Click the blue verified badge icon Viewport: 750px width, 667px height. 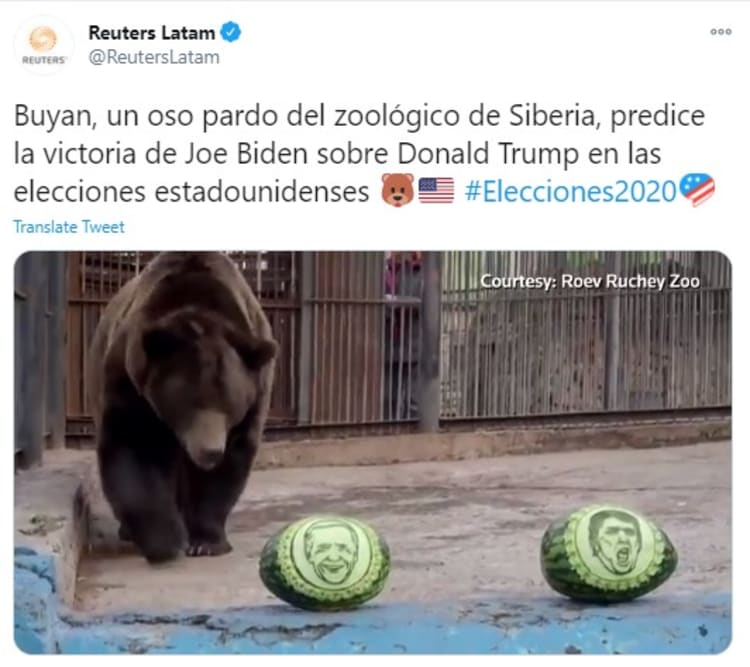click(x=231, y=32)
